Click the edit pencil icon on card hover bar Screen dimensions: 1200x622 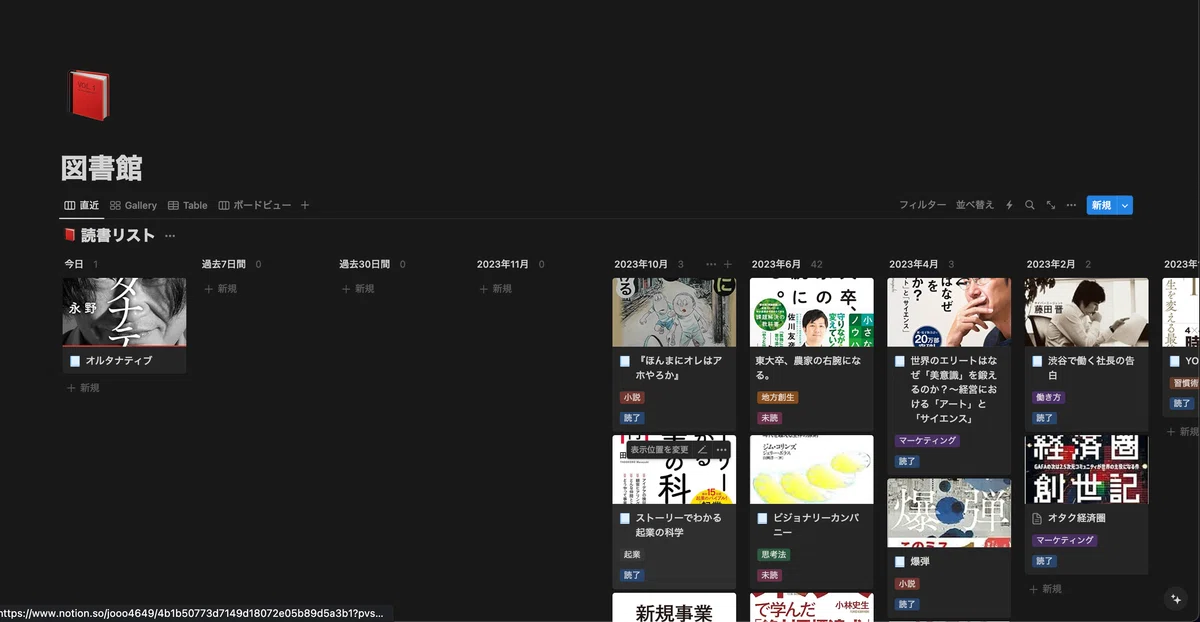point(702,450)
